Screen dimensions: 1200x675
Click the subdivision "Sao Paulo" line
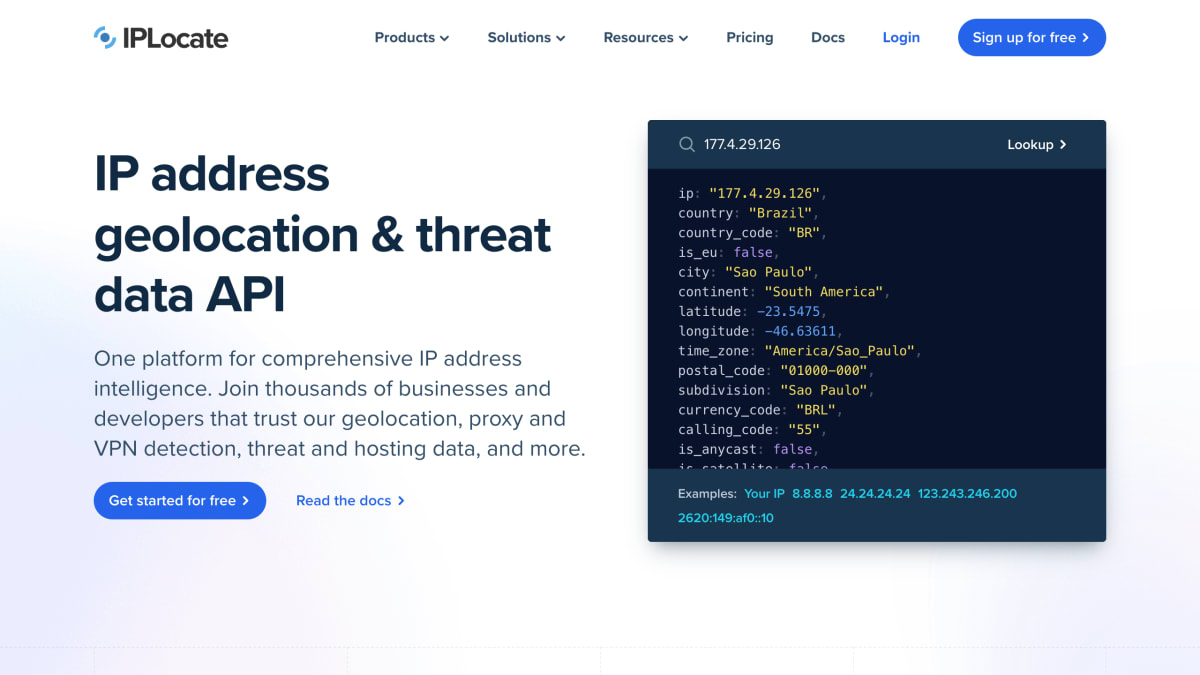[x=777, y=390]
